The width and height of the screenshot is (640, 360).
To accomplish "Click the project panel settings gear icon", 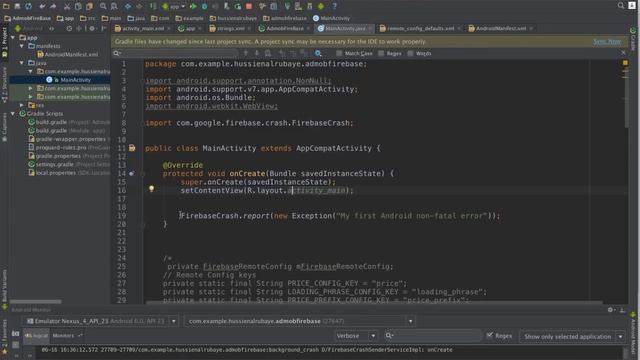I will click(x=92, y=29).
